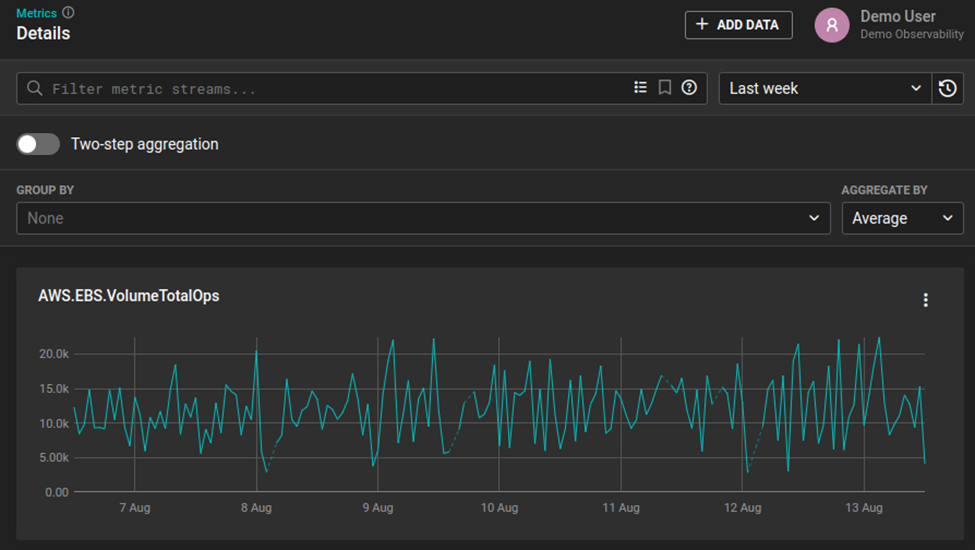Viewport: 975px width, 550px height.
Task: Click the Two-step aggregation label
Action: coord(145,144)
